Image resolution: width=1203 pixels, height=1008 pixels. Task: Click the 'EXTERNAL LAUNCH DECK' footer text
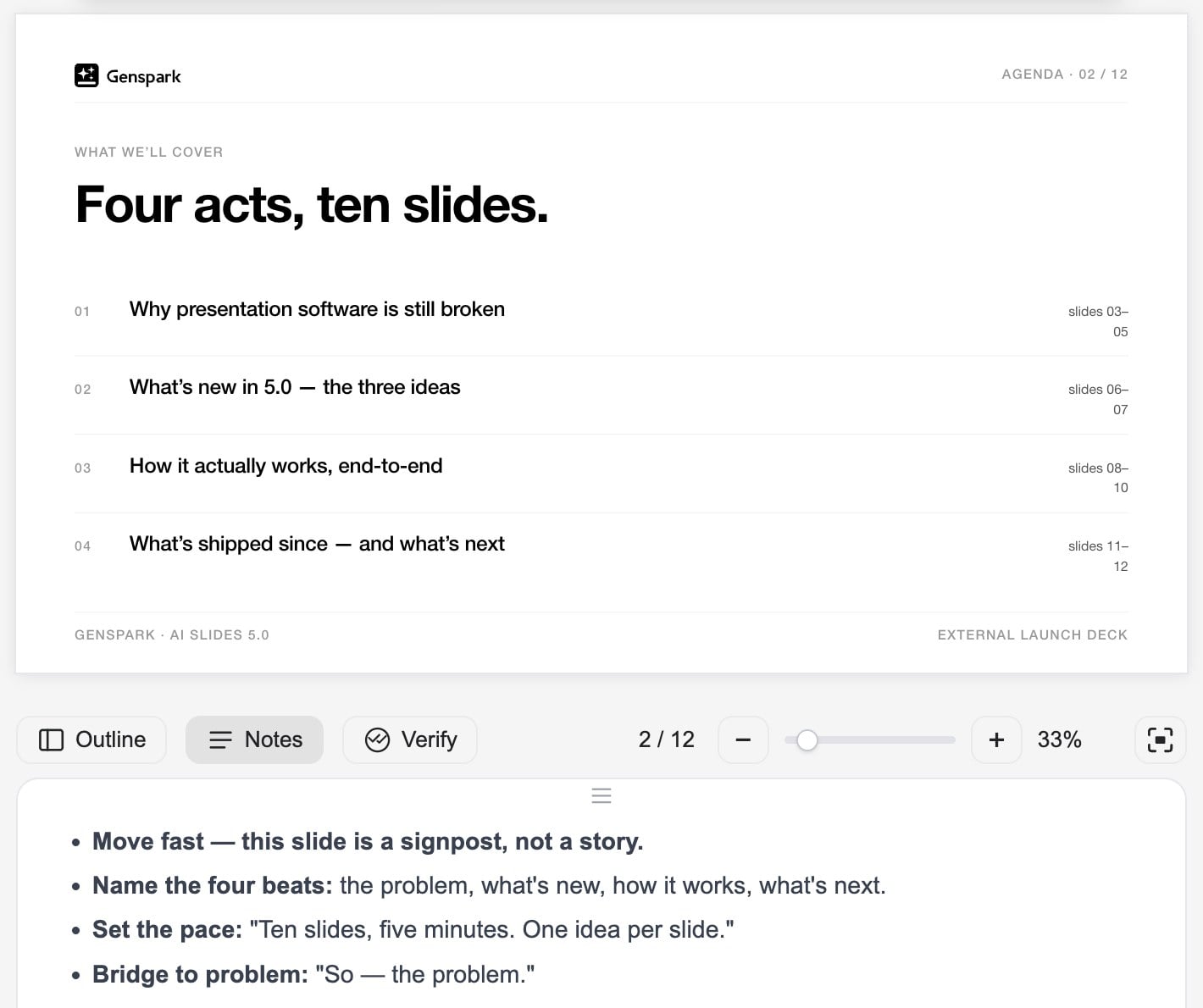click(x=1032, y=635)
